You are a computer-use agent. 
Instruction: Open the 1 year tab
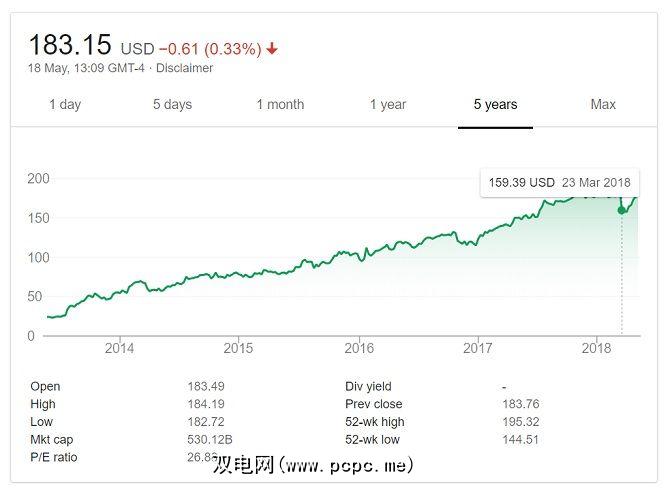click(388, 104)
